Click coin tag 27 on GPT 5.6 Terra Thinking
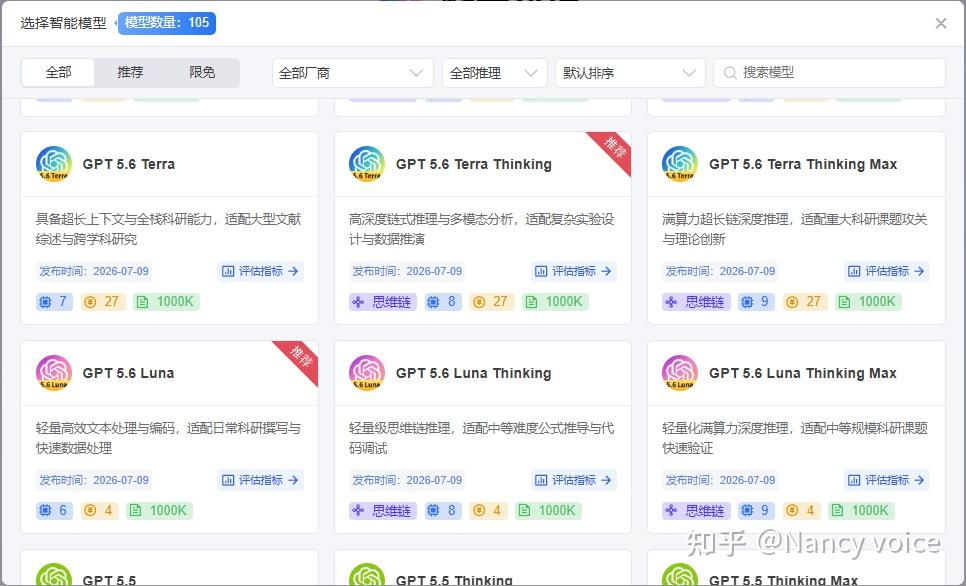 tap(492, 302)
